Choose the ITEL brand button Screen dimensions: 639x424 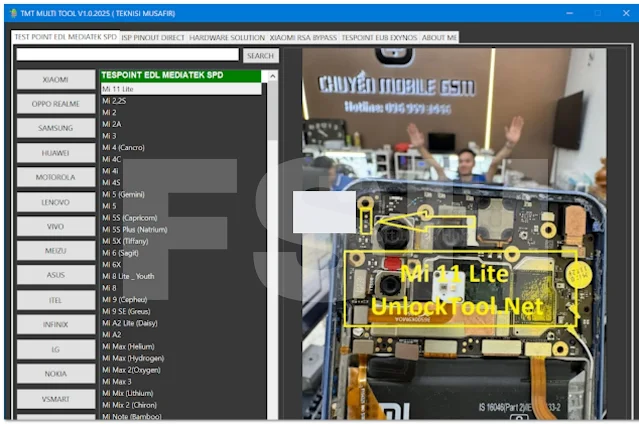pos(56,300)
